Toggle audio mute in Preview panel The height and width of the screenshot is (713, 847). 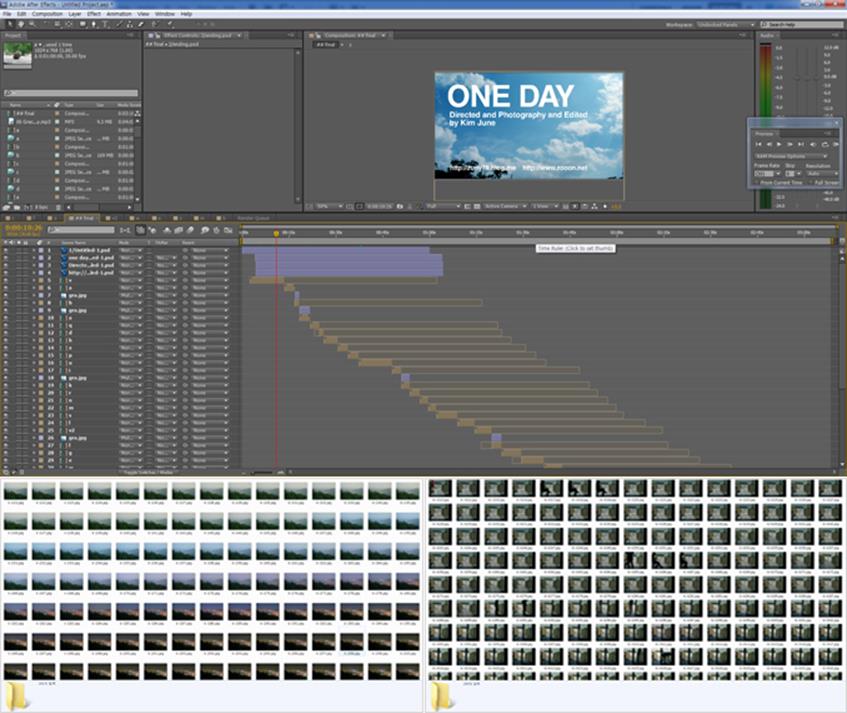point(813,144)
